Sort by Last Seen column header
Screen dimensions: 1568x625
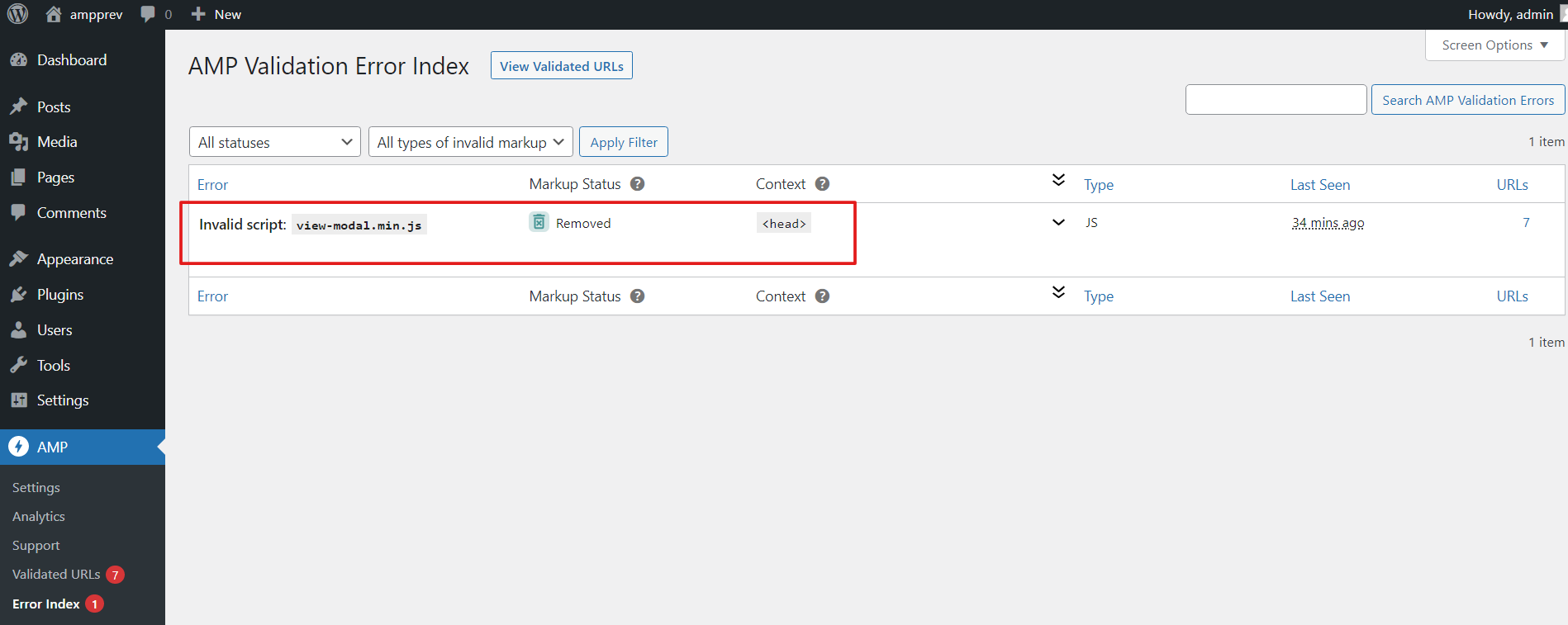click(x=1320, y=185)
